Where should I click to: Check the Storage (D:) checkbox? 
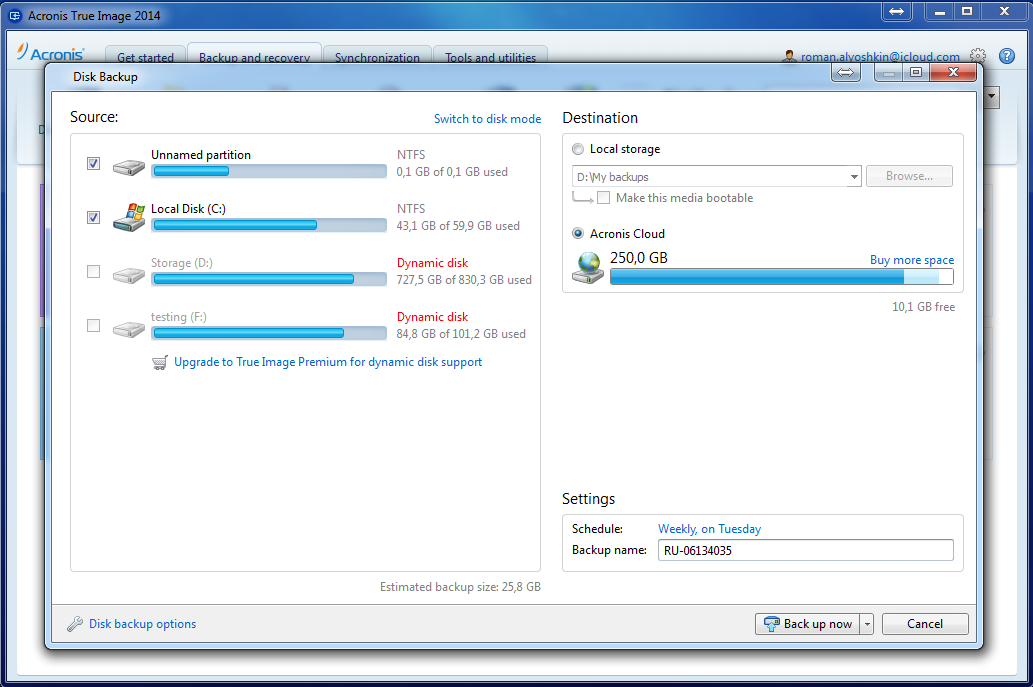94,271
